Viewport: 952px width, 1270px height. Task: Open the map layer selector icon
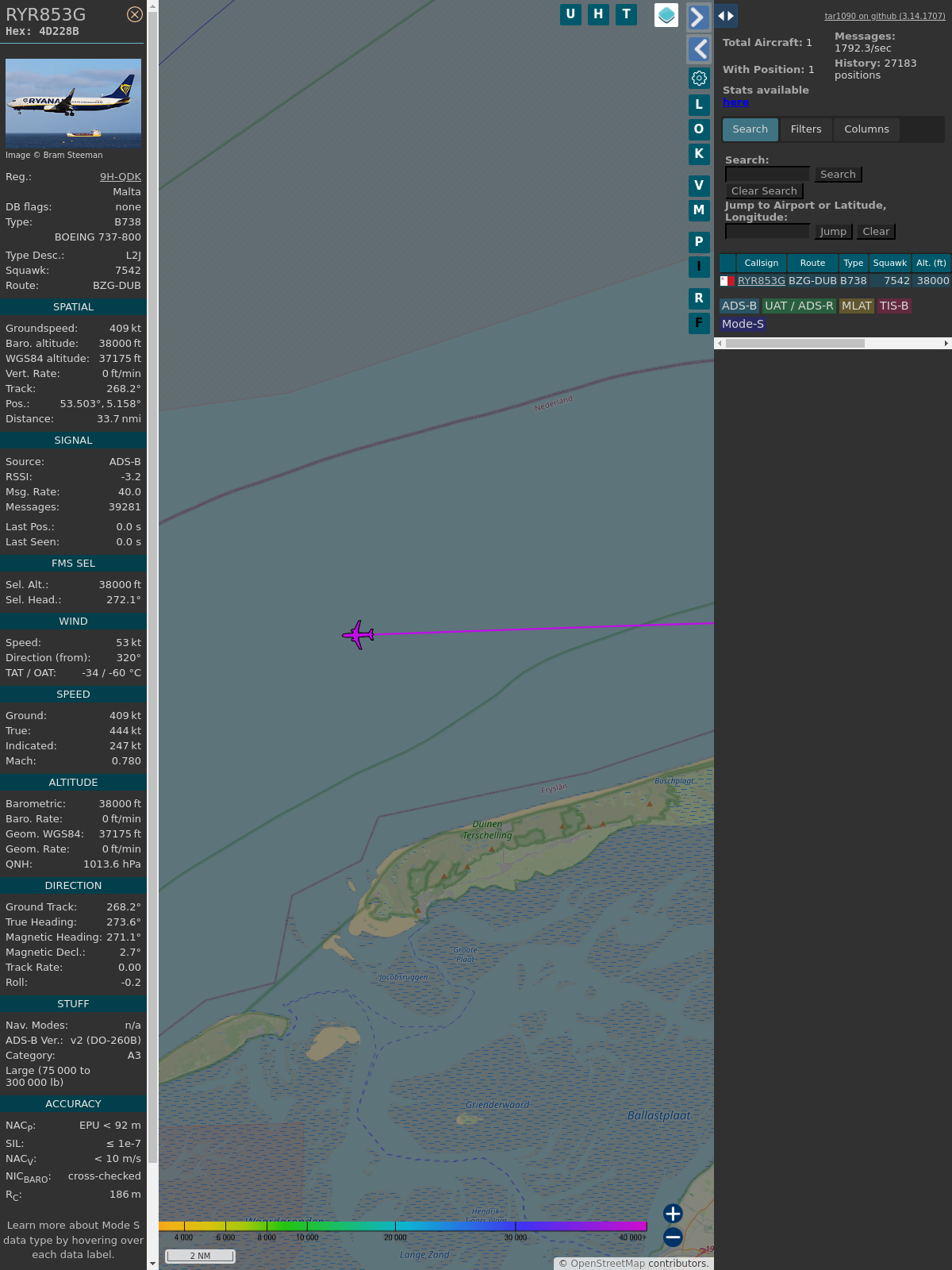[666, 15]
